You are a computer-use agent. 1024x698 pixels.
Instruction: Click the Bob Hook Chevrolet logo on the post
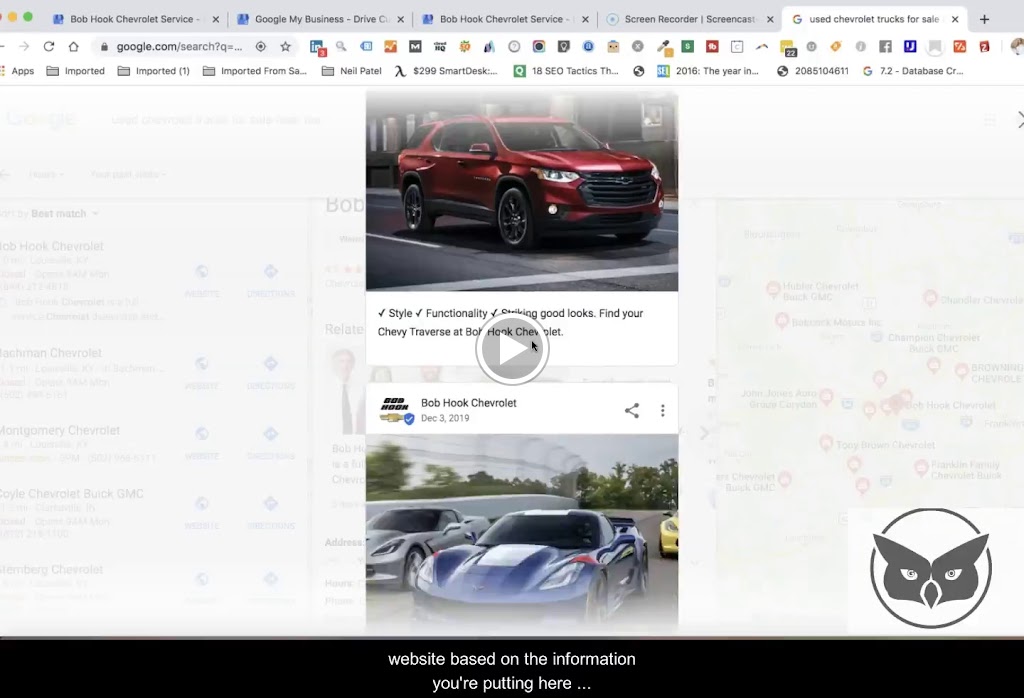click(396, 410)
